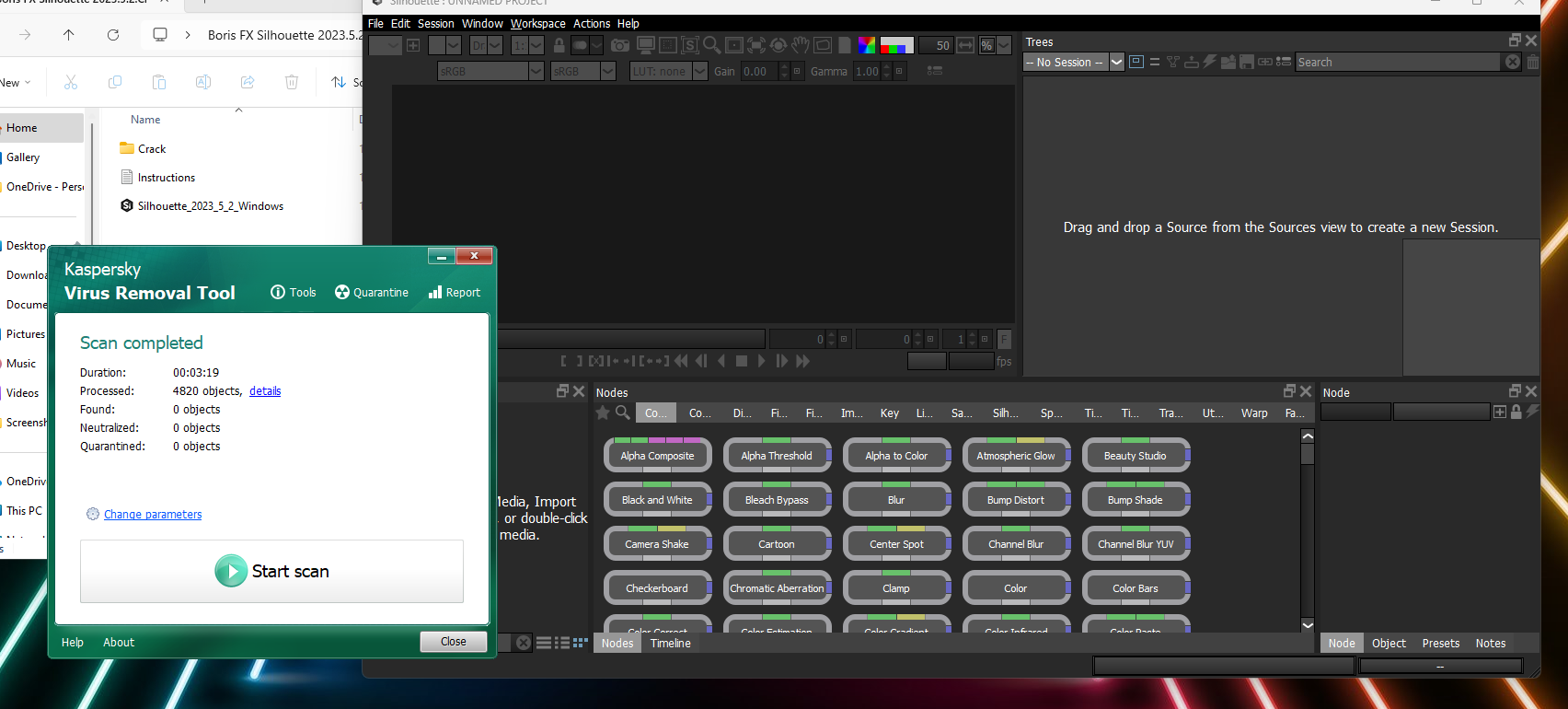Click Start scan in Kaspersky
The height and width of the screenshot is (709, 1568).
tap(271, 571)
